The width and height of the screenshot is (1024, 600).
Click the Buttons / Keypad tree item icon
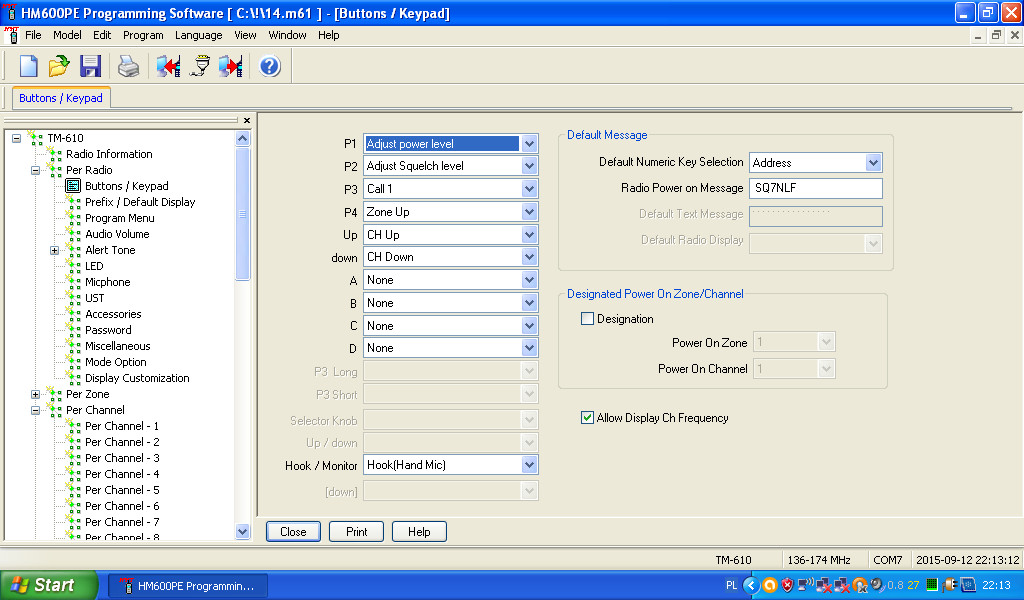(73, 186)
